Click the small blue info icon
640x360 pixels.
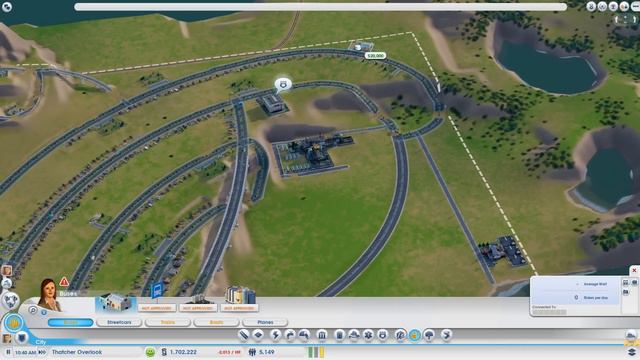[x=44, y=312]
